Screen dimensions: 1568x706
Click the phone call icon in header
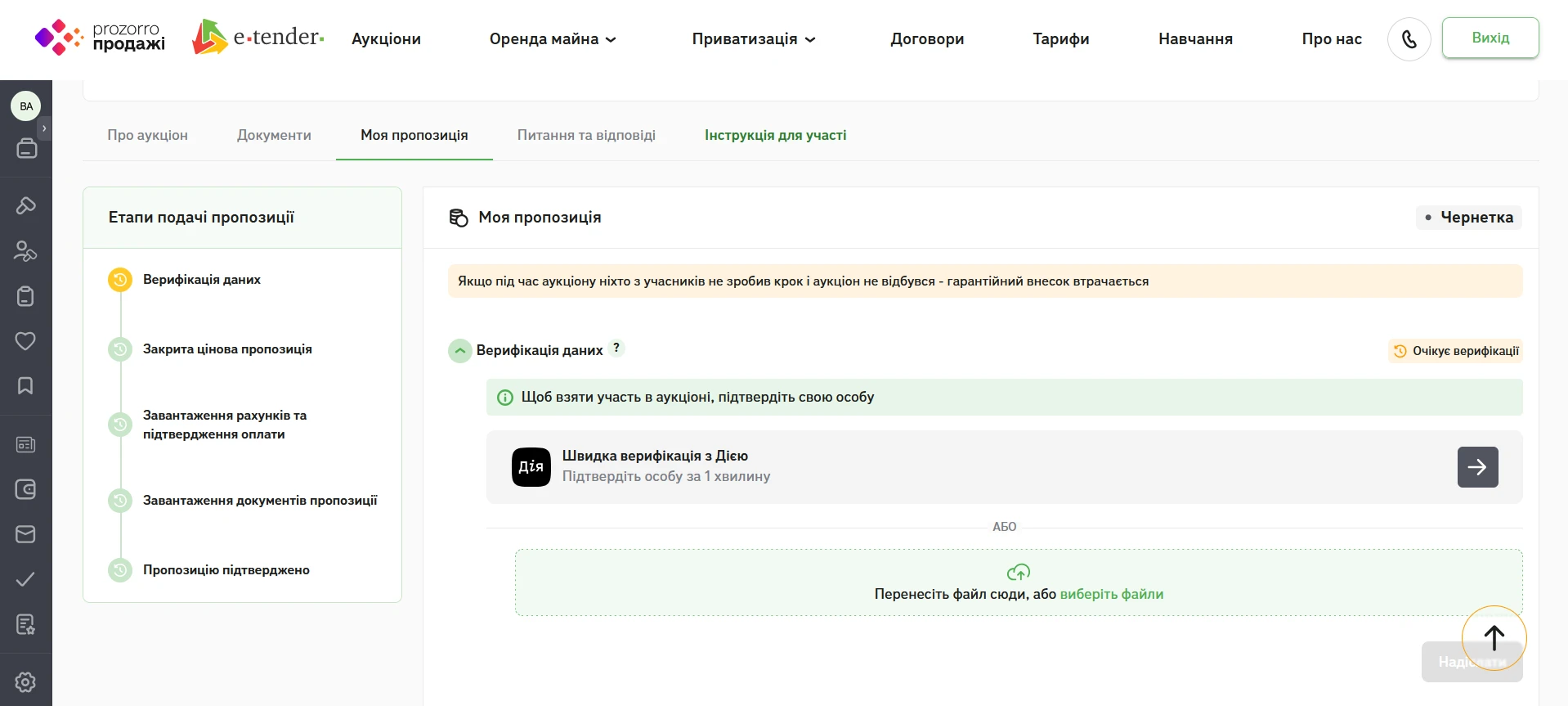pos(1409,39)
